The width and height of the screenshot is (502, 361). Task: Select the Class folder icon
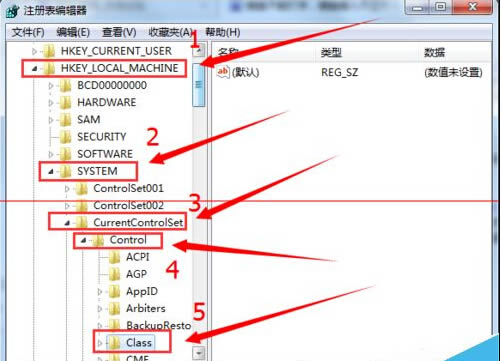pos(114,343)
